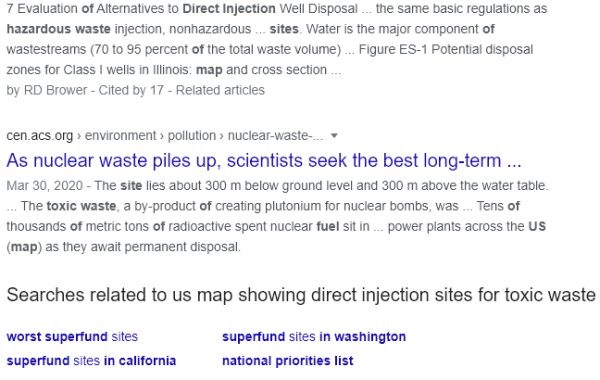Click the bold "toxic waste" snippet text
The image size is (600, 380).
click(82, 206)
